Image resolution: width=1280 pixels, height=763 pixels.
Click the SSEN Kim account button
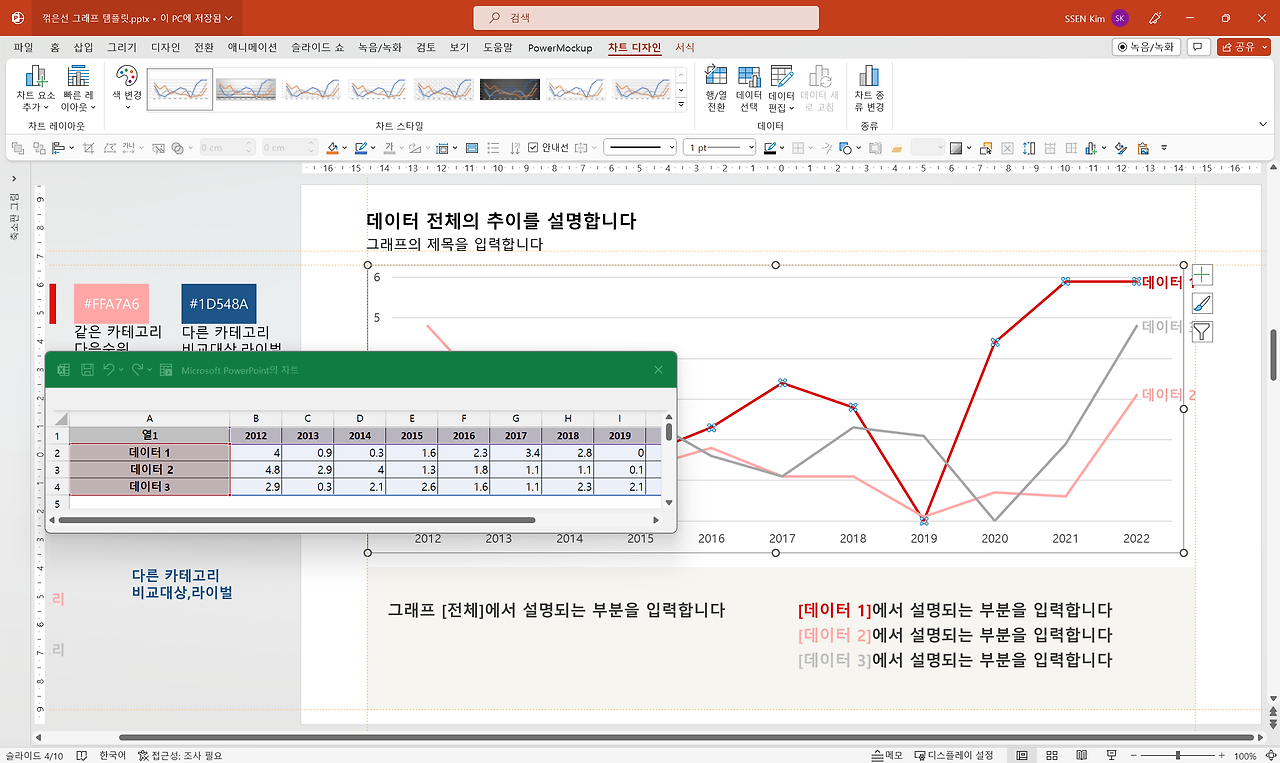[1098, 18]
